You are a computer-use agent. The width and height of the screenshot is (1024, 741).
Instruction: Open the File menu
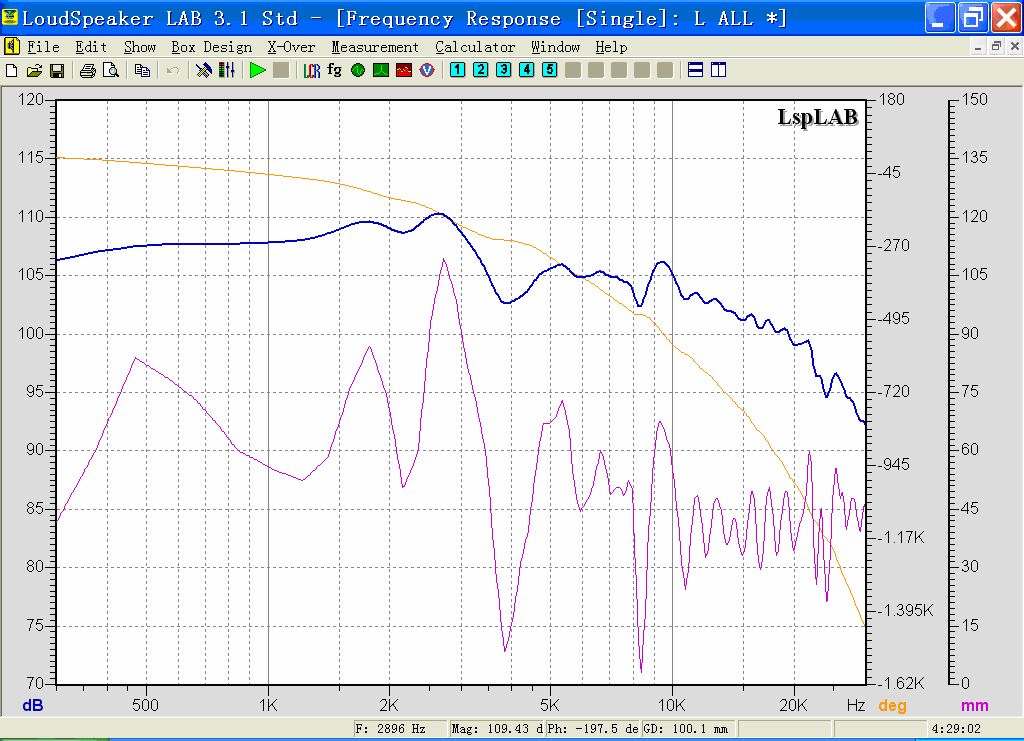tap(43, 47)
